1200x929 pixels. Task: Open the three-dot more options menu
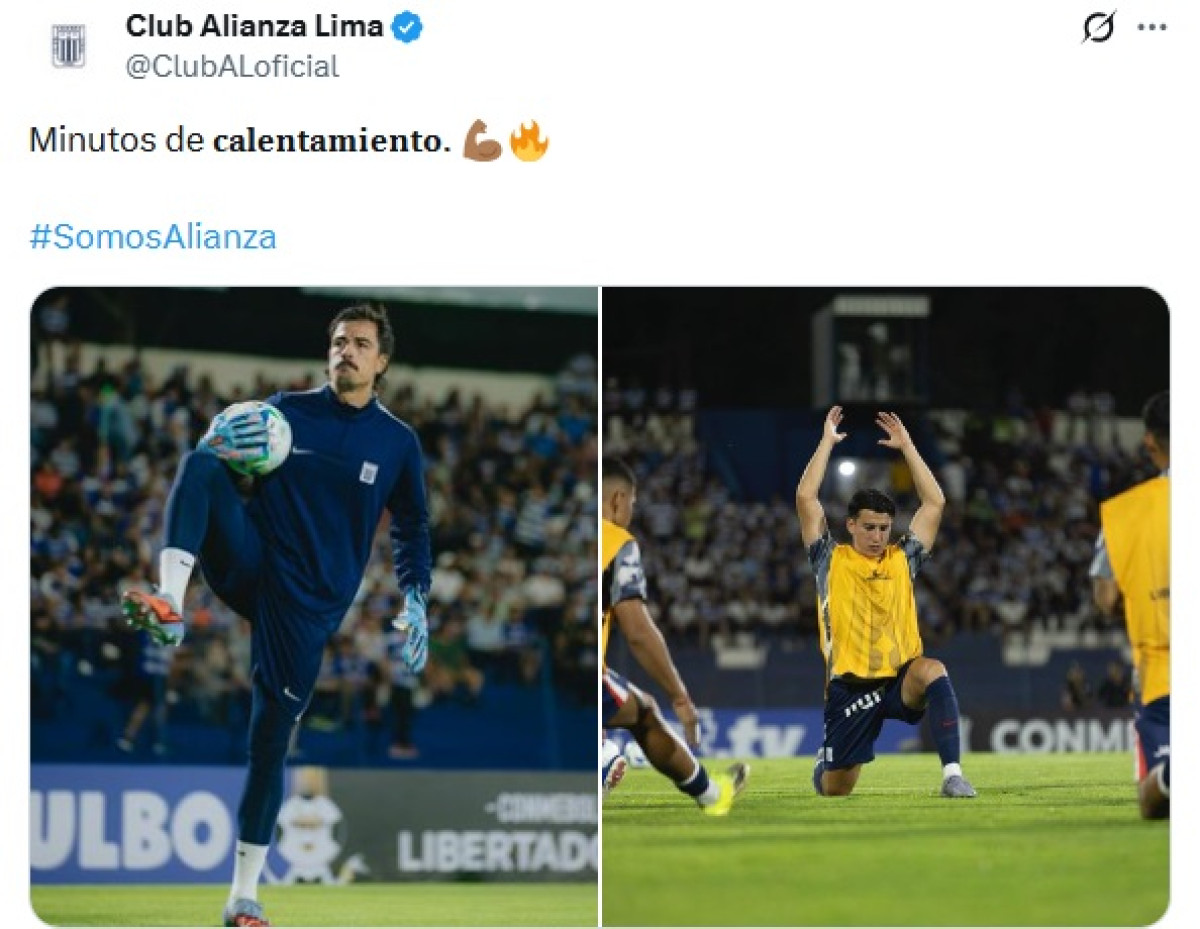click(x=1152, y=28)
